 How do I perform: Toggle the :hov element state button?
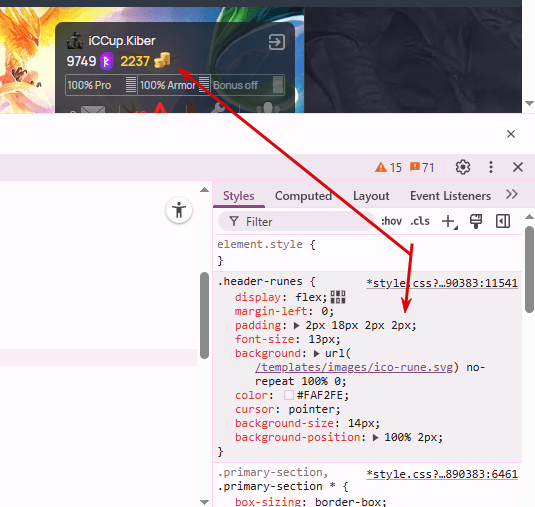391,221
